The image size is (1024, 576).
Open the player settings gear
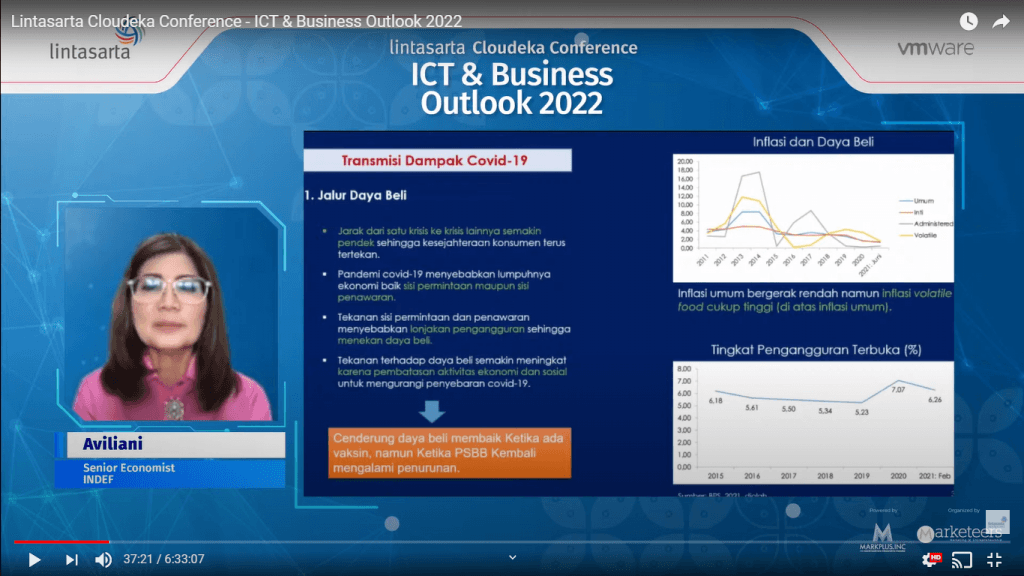point(931,560)
